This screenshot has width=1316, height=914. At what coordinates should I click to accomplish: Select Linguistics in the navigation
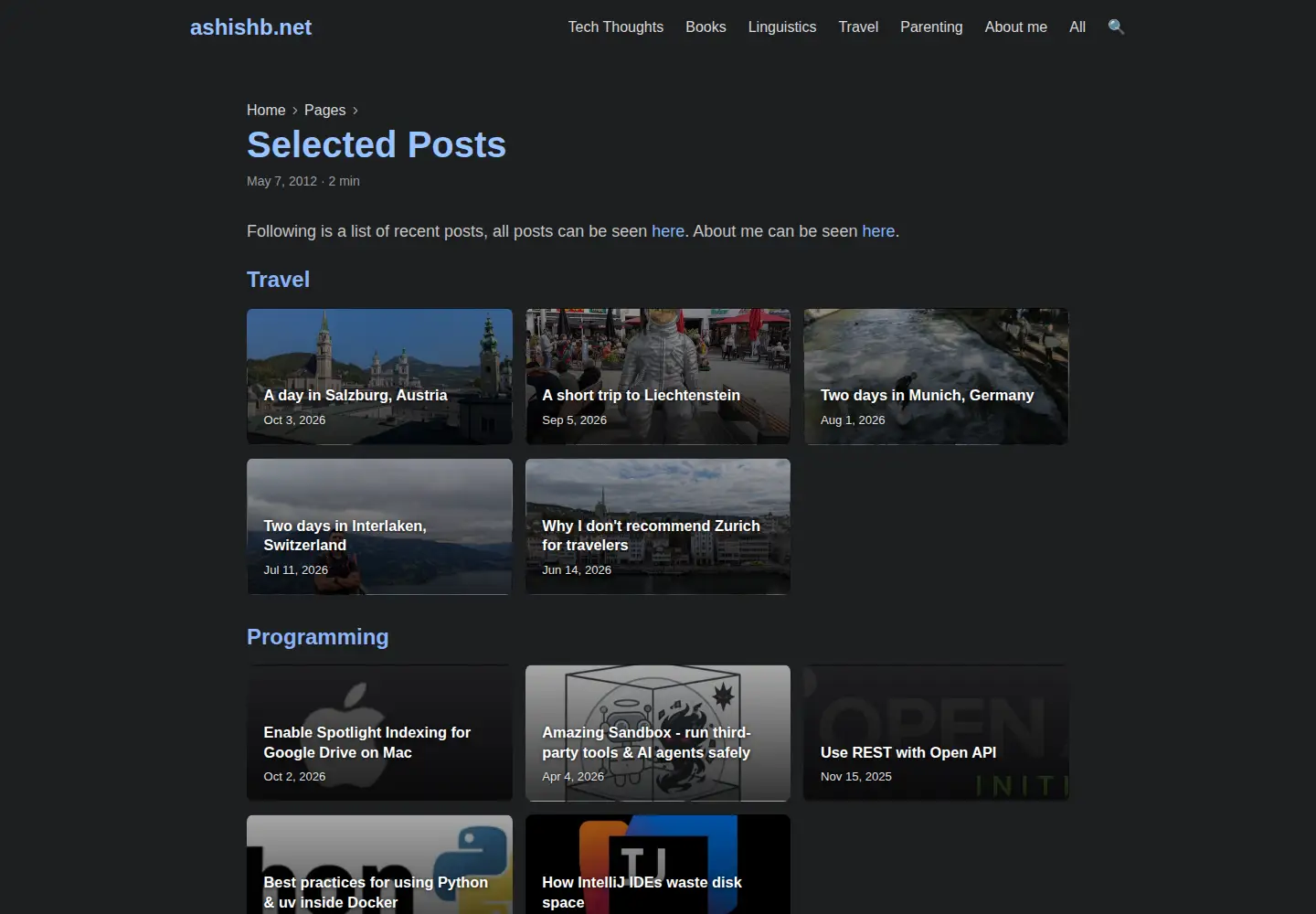(x=782, y=27)
